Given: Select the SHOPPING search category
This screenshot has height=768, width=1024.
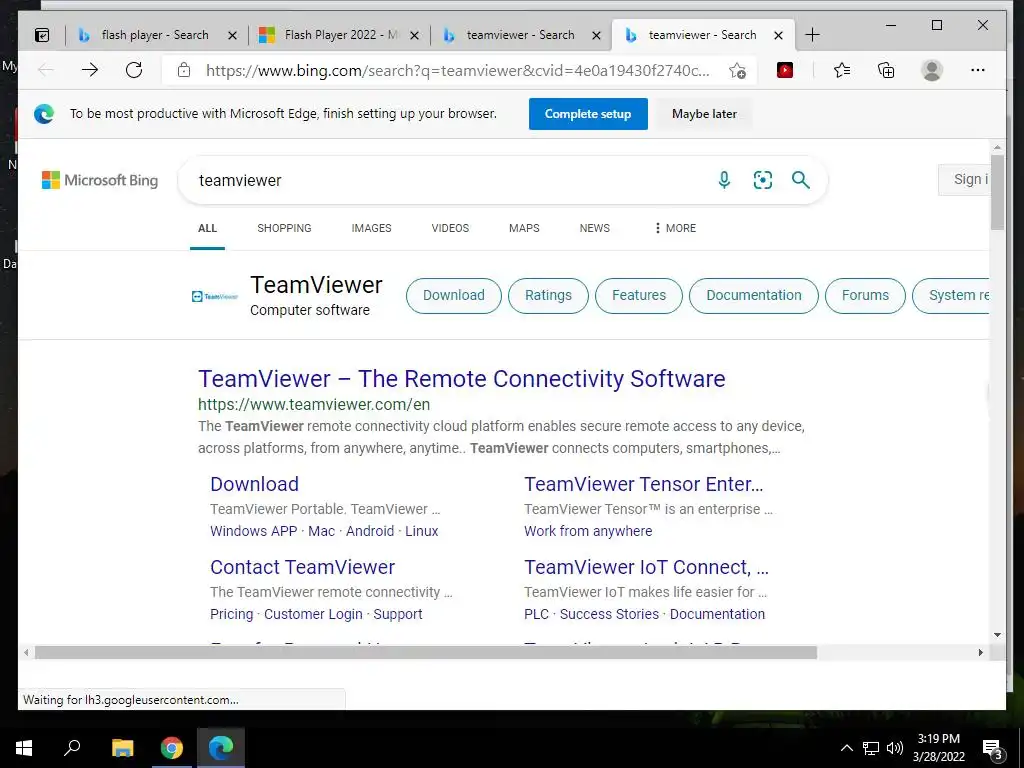Looking at the screenshot, I should point(284,228).
